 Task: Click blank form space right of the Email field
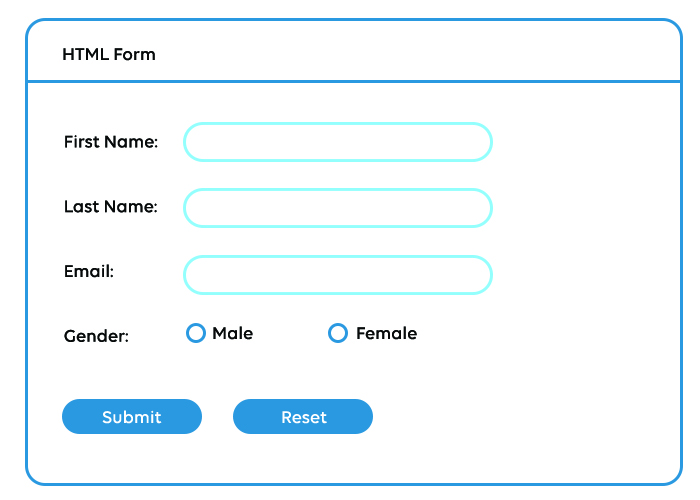click(x=580, y=275)
